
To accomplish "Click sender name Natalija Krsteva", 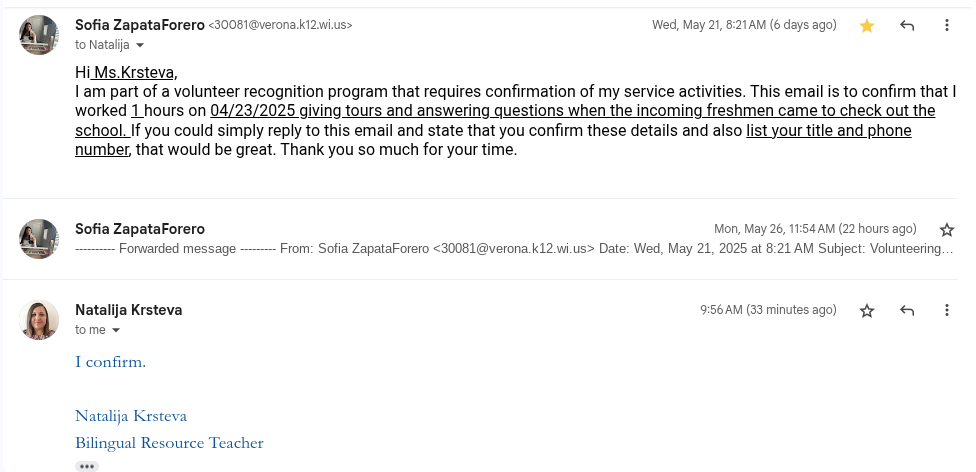I will pos(129,310).
